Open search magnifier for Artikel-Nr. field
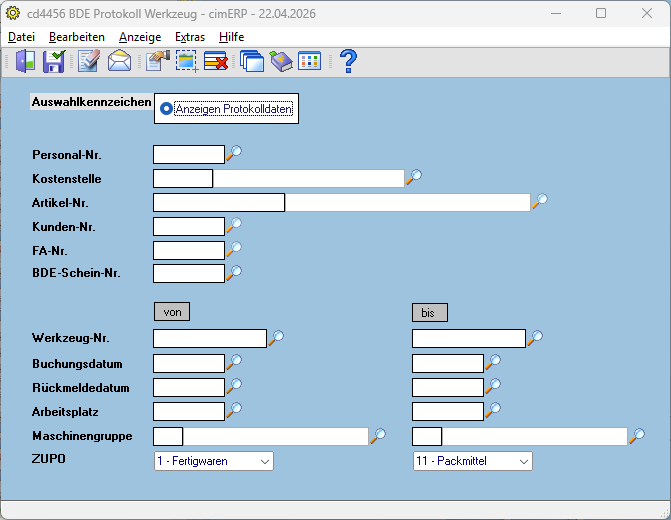Viewport: 671px width, 520px height. click(x=540, y=201)
